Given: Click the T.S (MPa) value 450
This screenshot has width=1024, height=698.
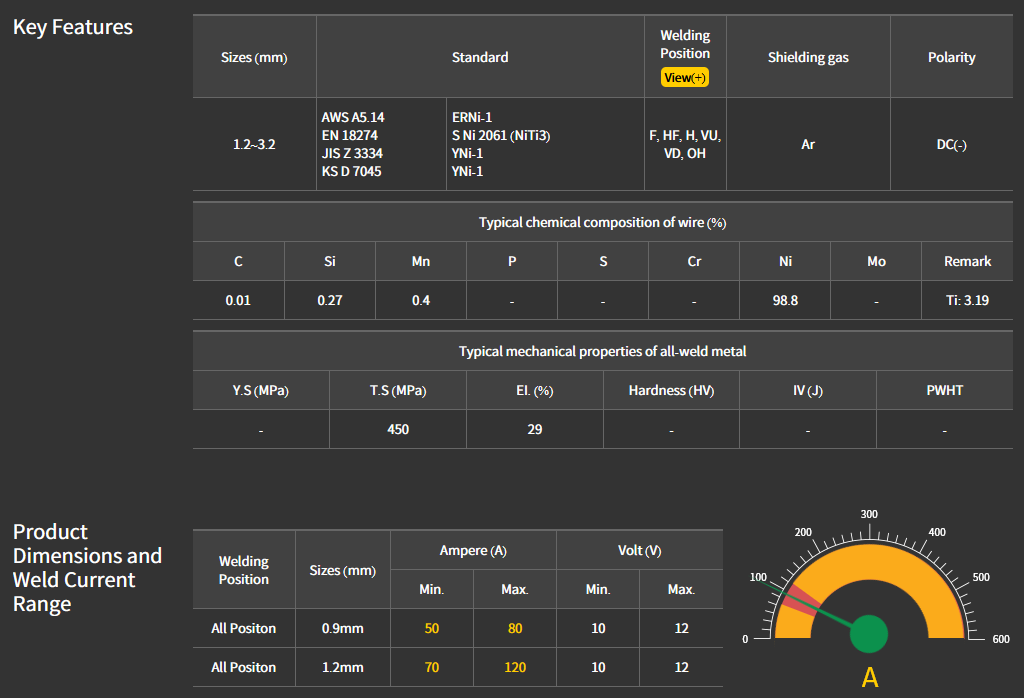Looking at the screenshot, I should (x=398, y=429).
